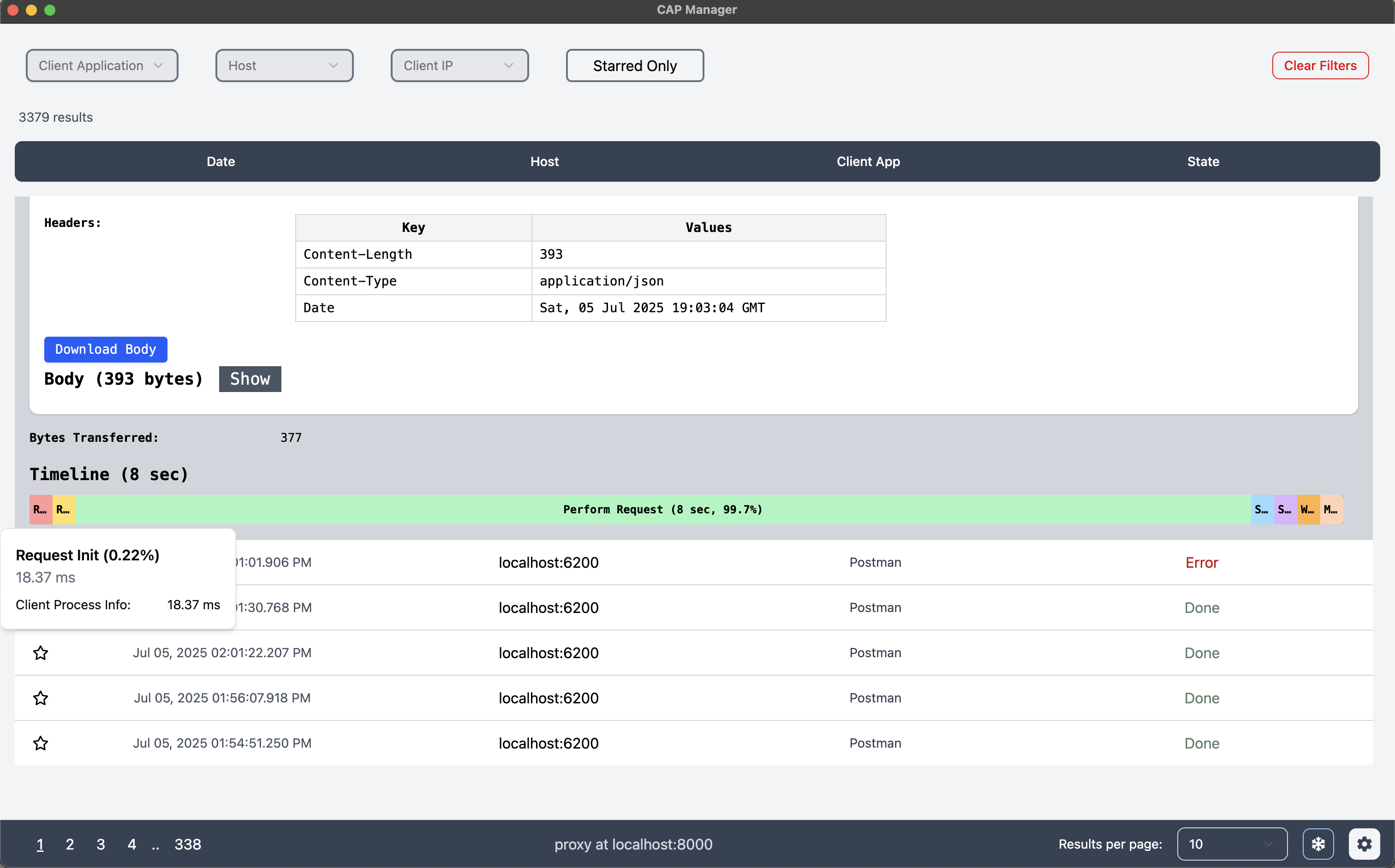Star the 02:01:22.207 PM request
The width and height of the screenshot is (1395, 868).
(x=40, y=653)
